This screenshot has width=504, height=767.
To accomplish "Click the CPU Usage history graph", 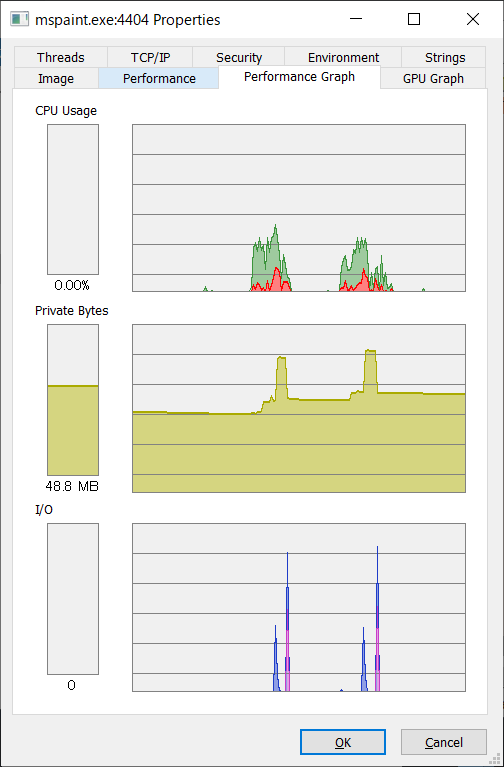I will 299,208.
